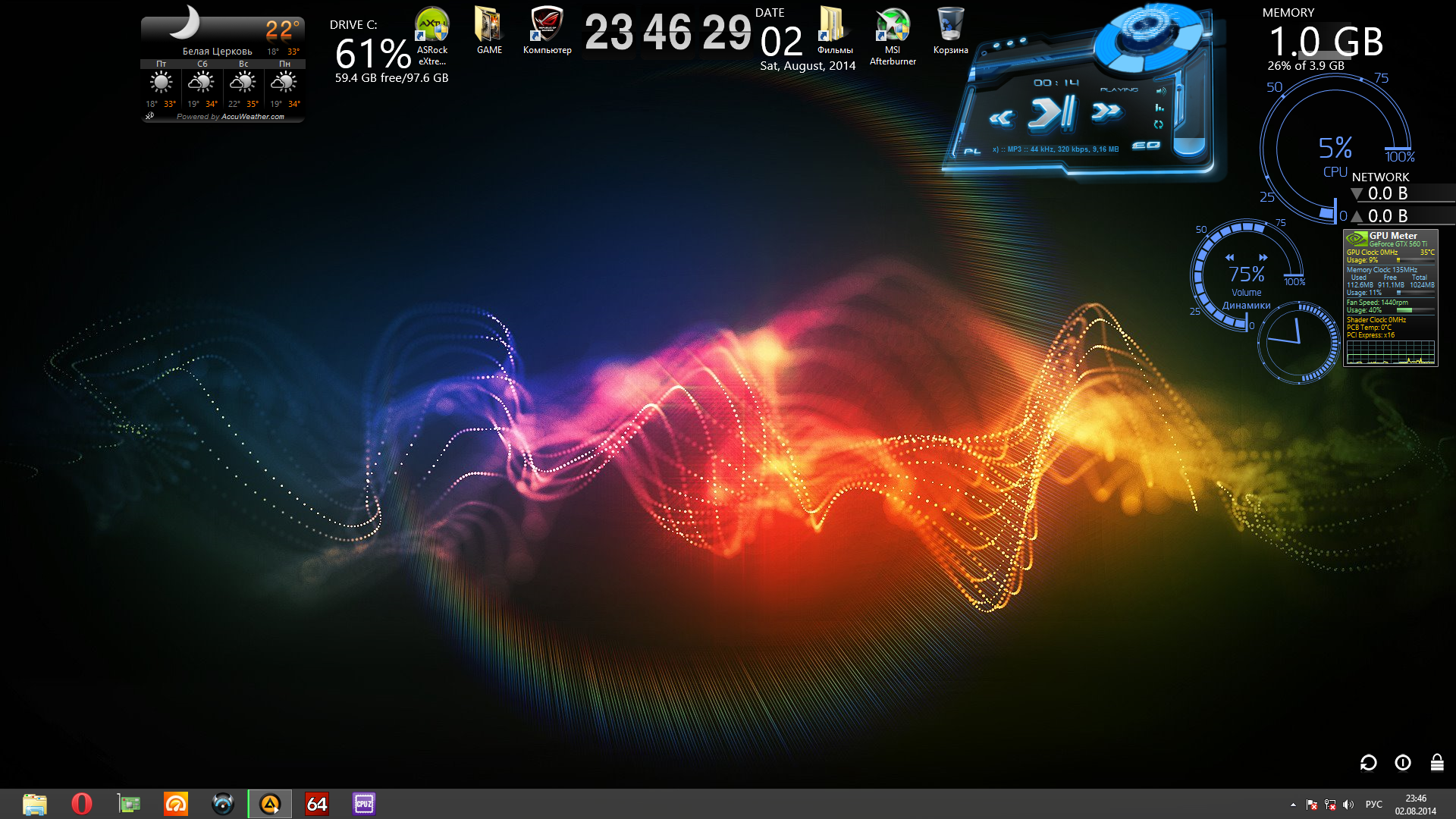Click the track info text in player
The width and height of the screenshot is (1456, 819).
pos(1056,149)
